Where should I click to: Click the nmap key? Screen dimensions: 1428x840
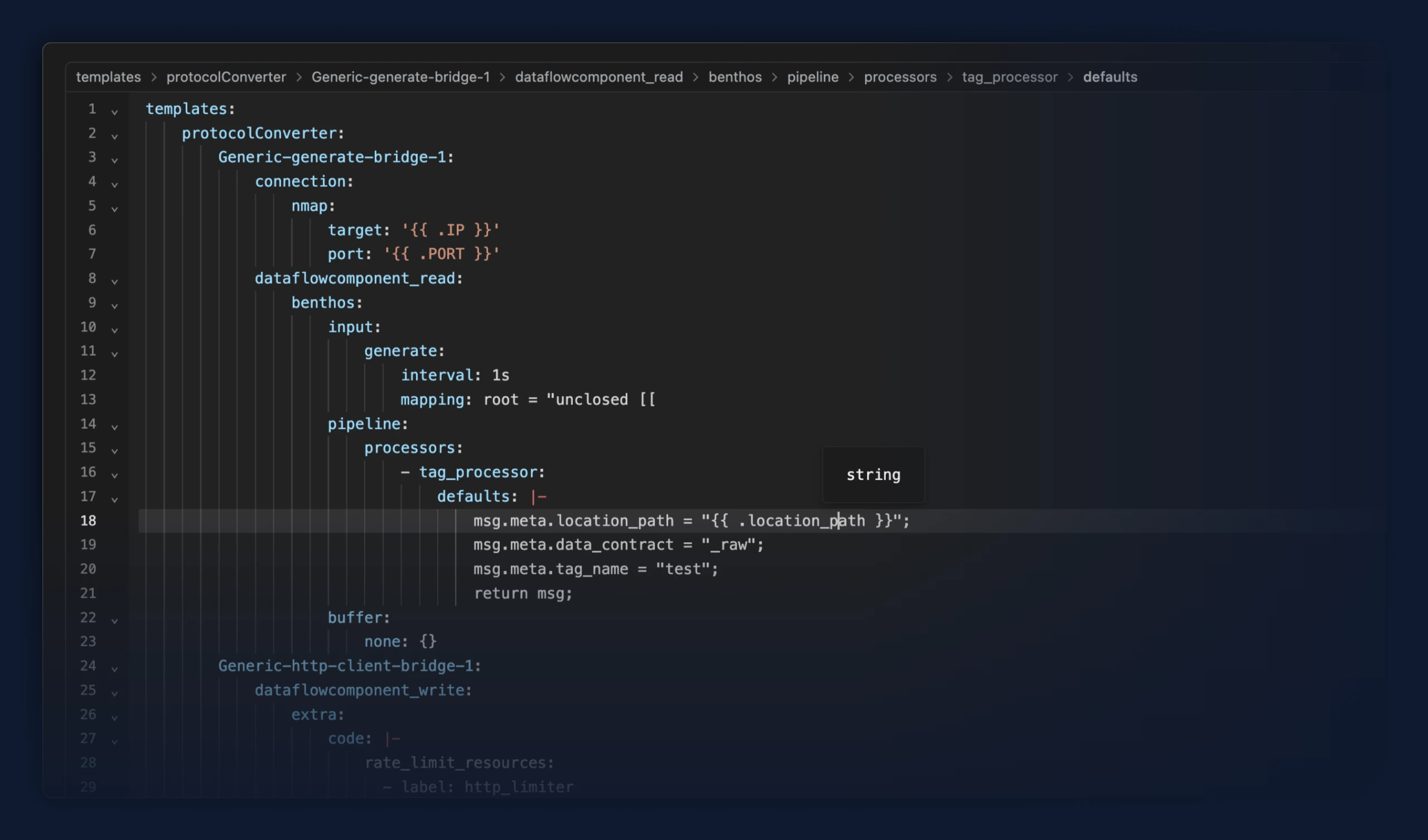click(x=310, y=206)
